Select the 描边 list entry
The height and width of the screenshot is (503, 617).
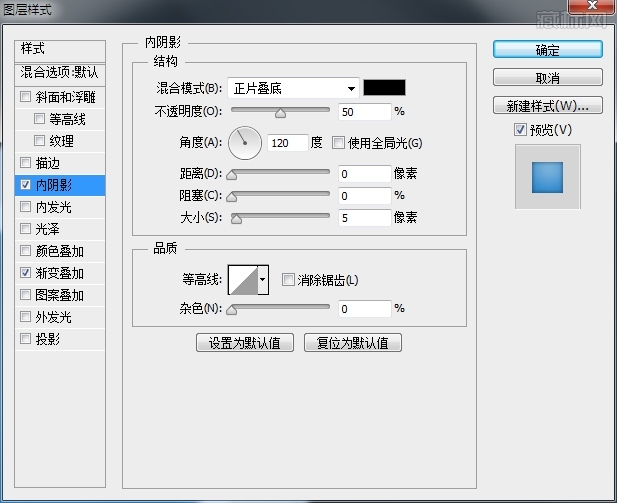pos(60,163)
